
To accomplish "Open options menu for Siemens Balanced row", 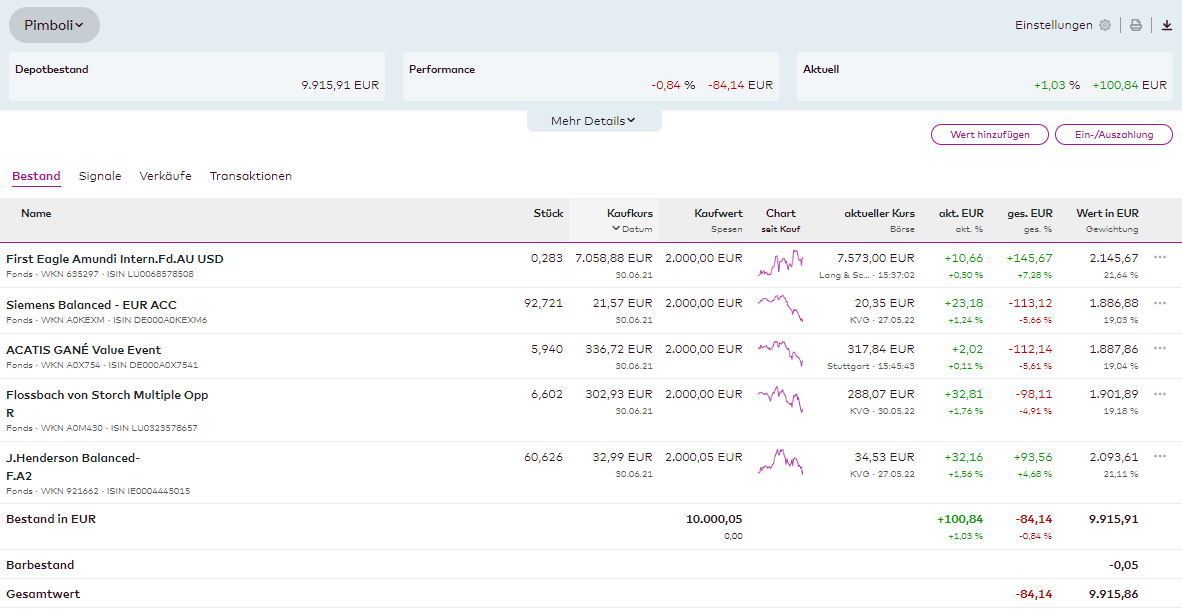I will 1160,303.
